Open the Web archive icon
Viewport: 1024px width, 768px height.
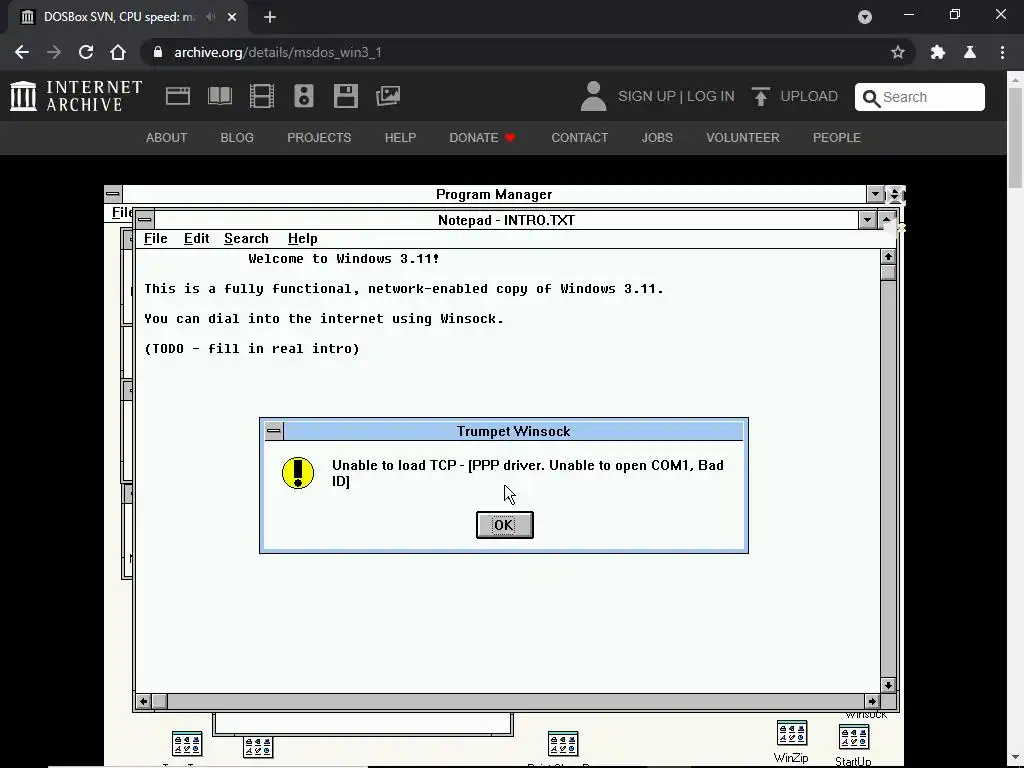[x=178, y=96]
